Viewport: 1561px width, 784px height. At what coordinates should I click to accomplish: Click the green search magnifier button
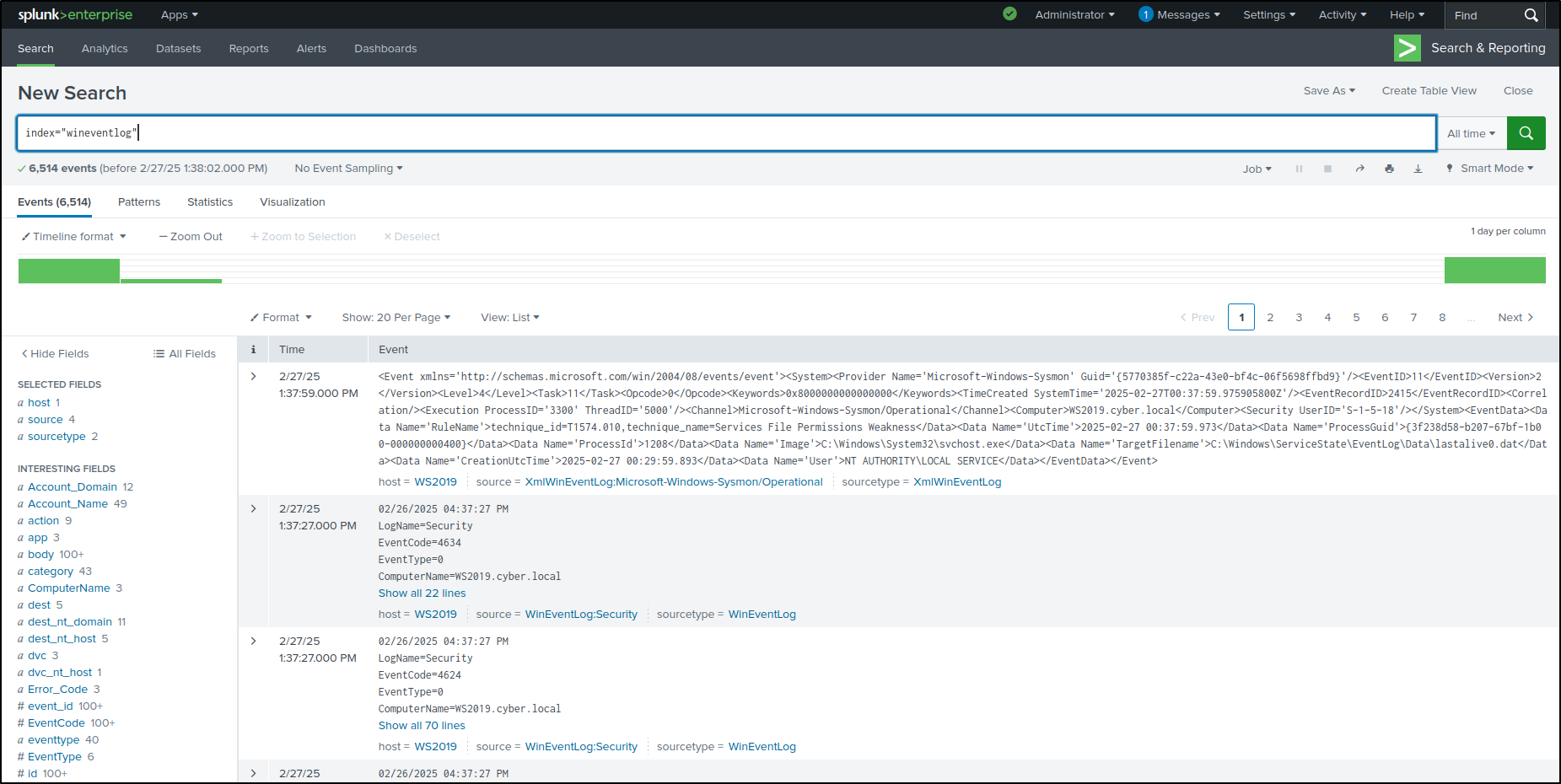(1526, 132)
